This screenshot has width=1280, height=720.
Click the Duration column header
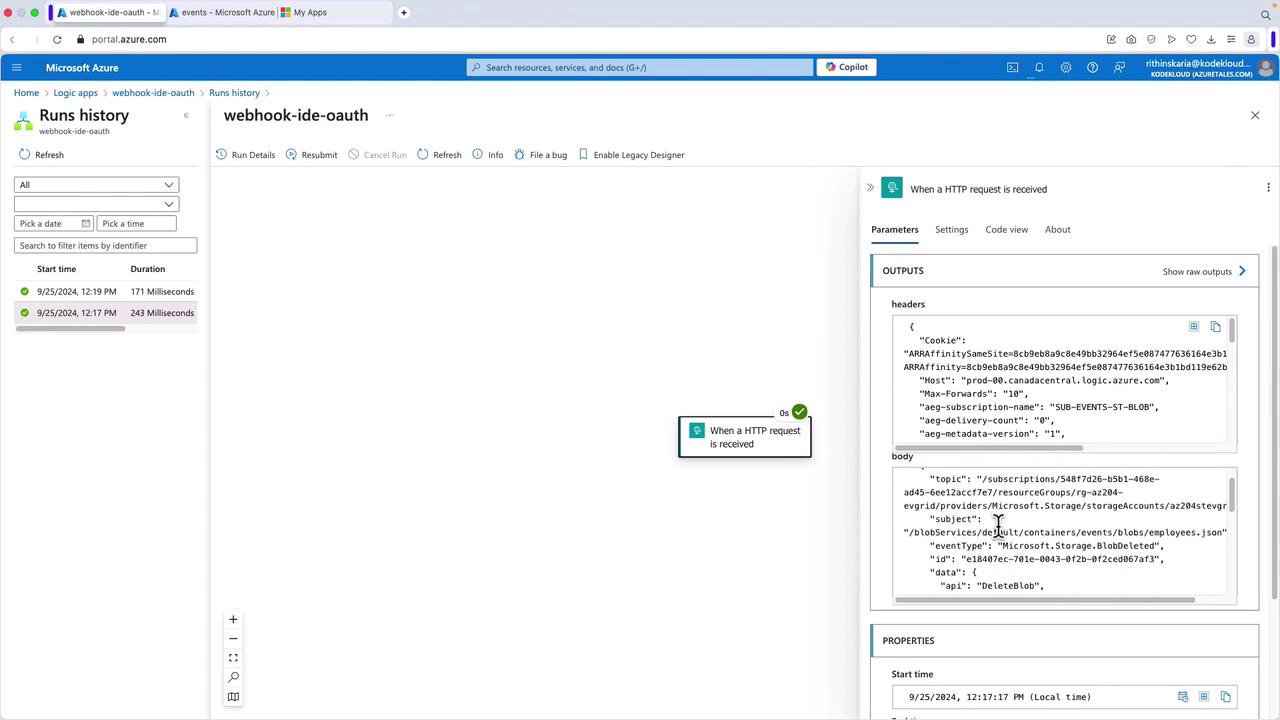(x=148, y=269)
